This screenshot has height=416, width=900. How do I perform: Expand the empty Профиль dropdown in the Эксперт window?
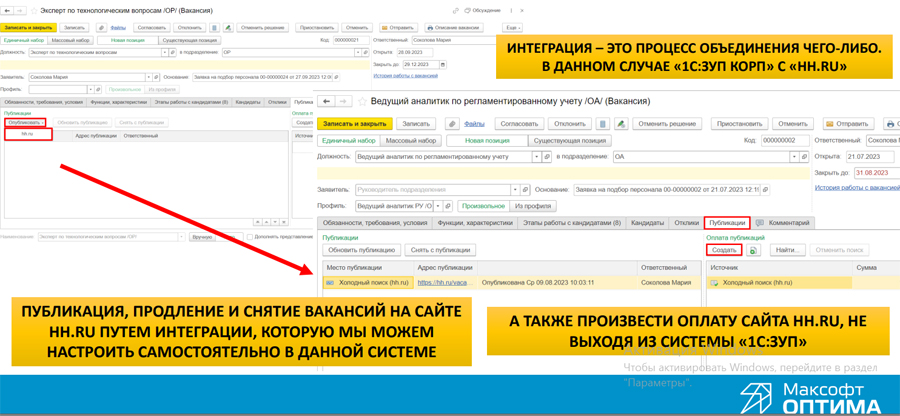[x=90, y=89]
